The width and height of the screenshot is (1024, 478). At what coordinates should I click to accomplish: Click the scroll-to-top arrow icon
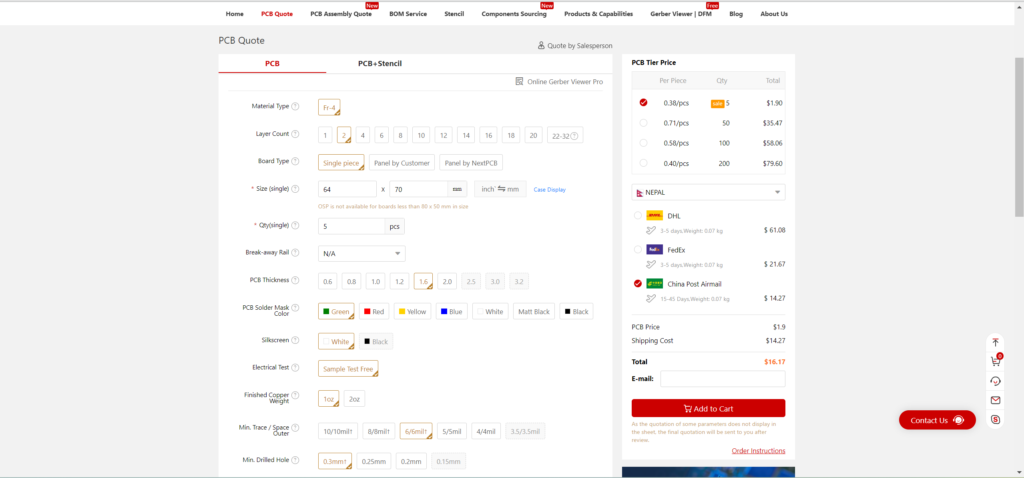(x=995, y=342)
